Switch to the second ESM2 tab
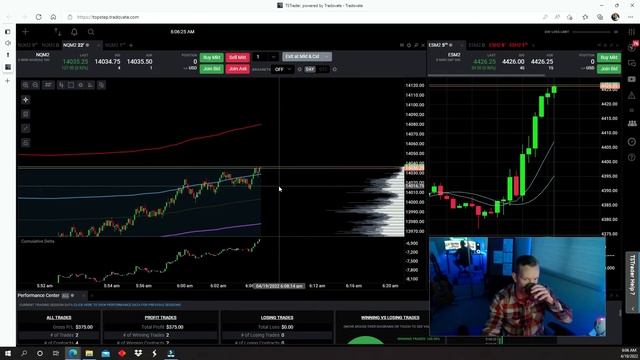 click(477, 45)
